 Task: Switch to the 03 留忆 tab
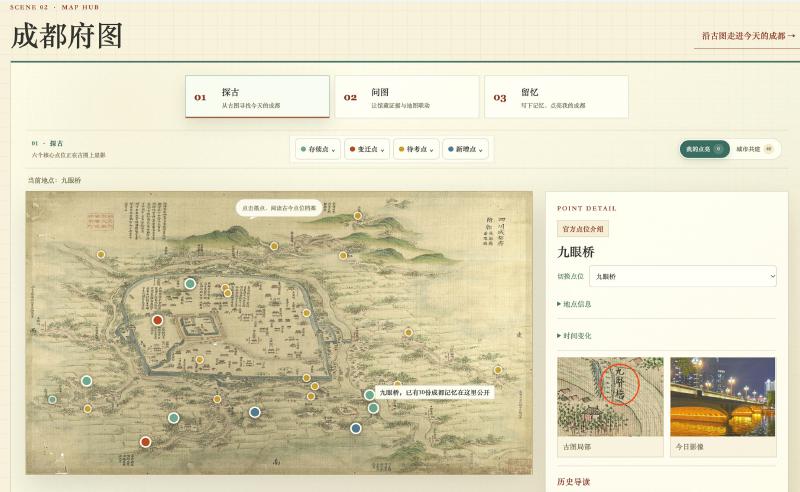click(x=556, y=97)
